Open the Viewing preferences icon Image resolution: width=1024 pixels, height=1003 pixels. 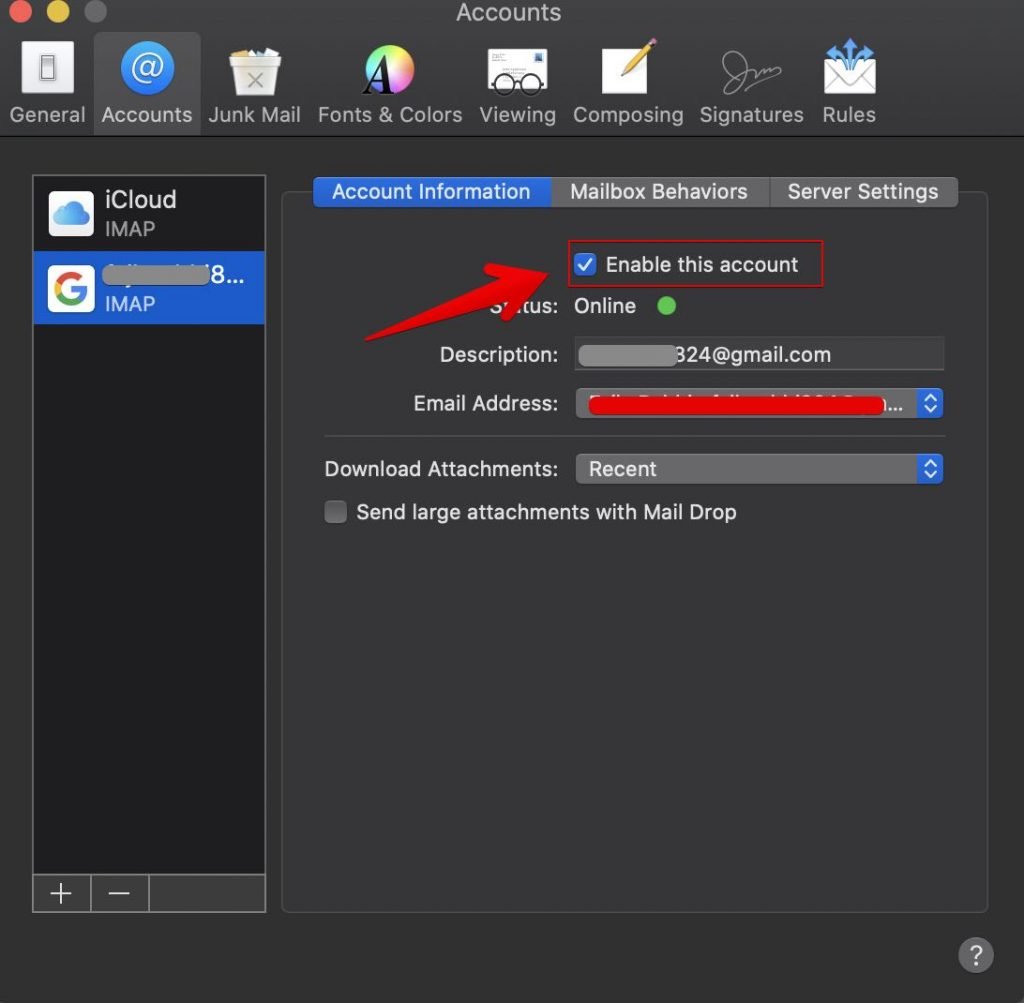[517, 72]
